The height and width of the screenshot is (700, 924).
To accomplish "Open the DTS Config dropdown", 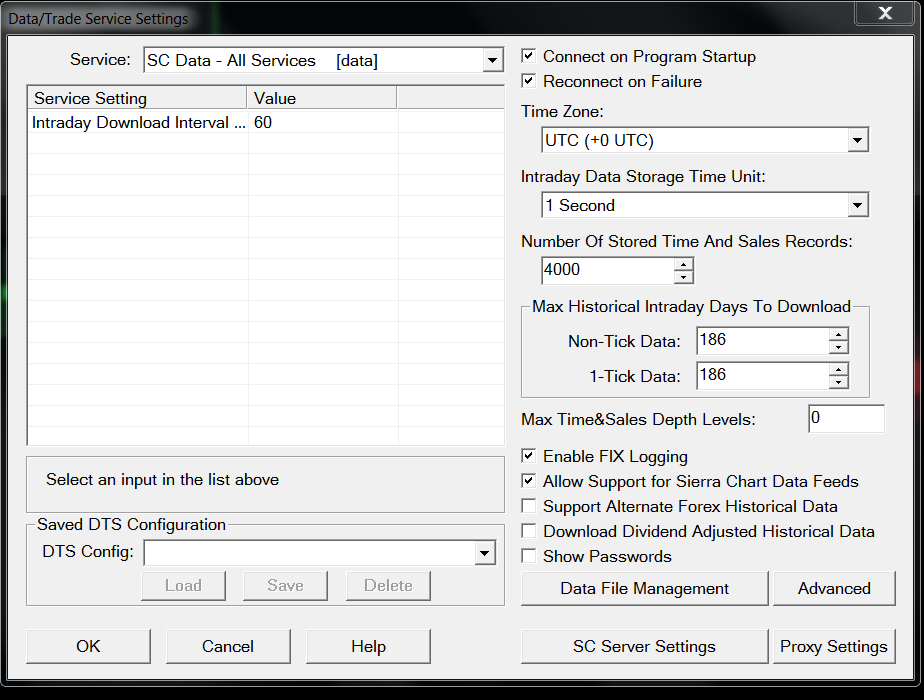I will 484,553.
